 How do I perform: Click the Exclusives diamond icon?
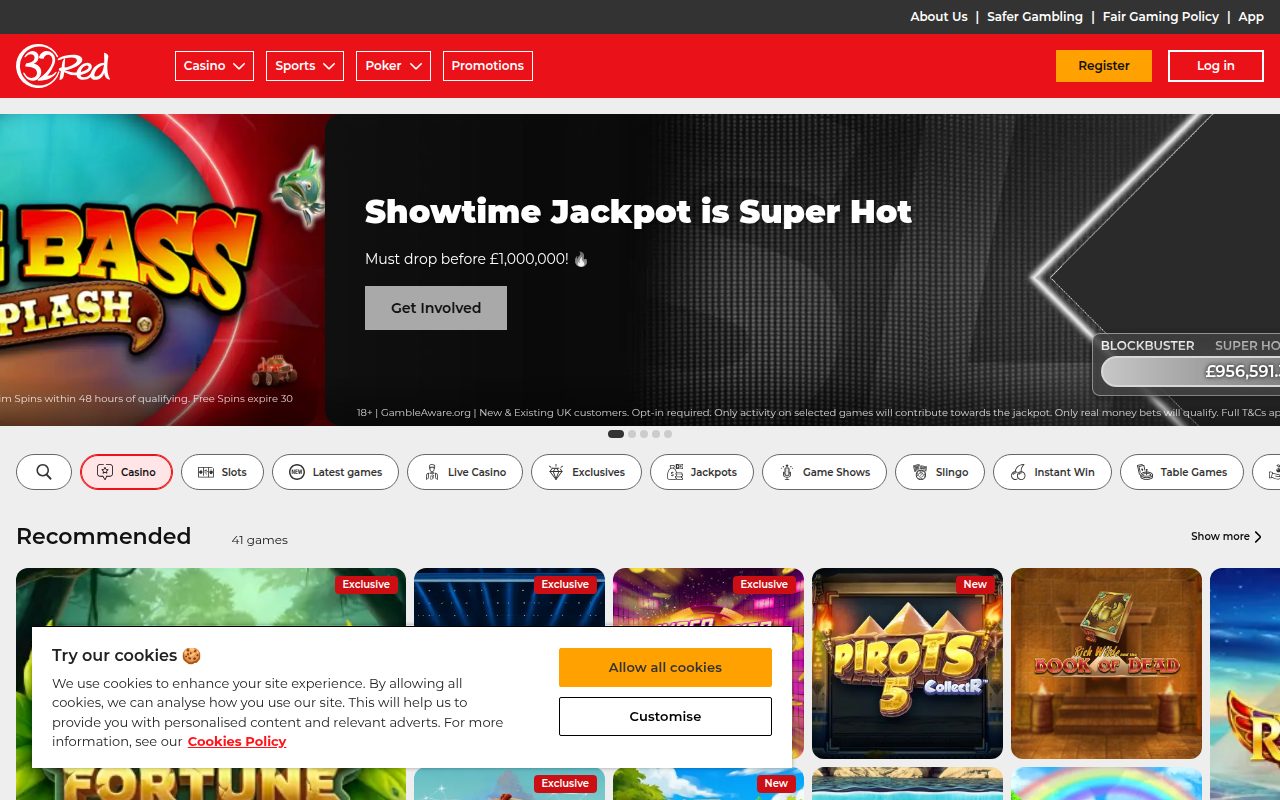(556, 472)
